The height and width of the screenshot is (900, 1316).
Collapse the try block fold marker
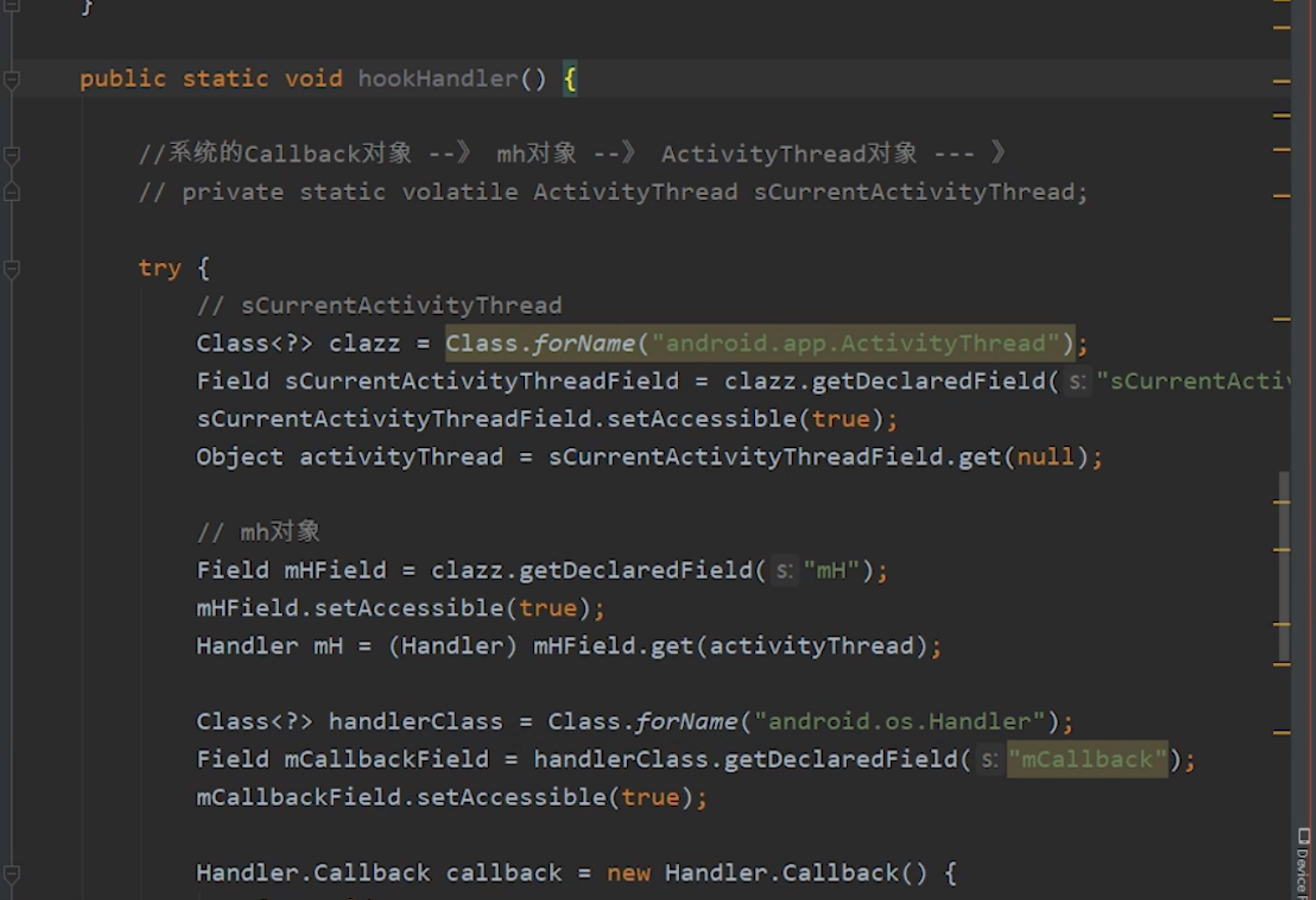12,269
